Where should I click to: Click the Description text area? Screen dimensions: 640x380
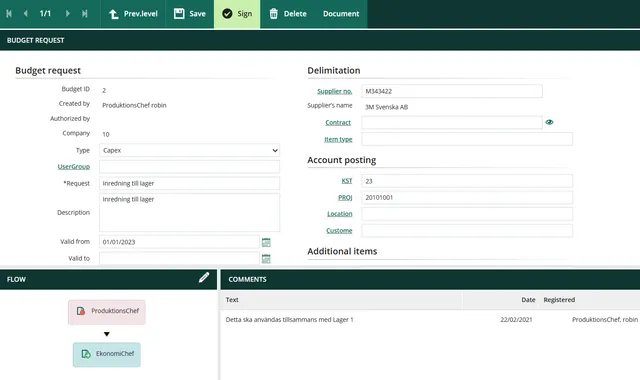tap(189, 212)
